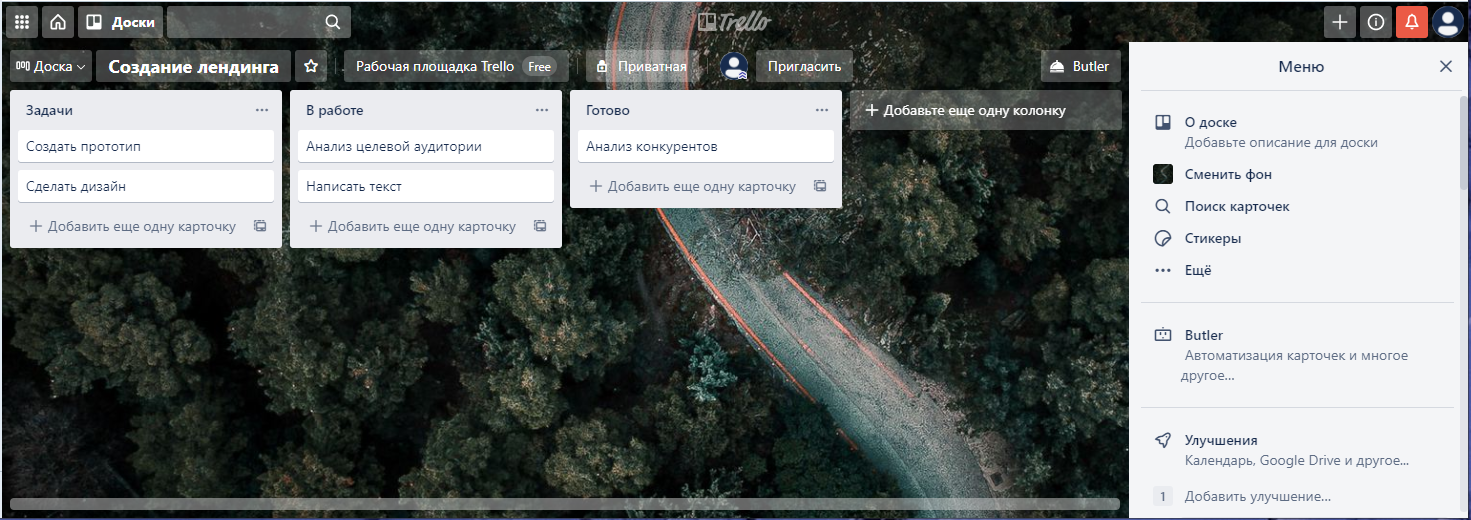
Task: Open card Анализ целевой аудитории
Action: 426,146
